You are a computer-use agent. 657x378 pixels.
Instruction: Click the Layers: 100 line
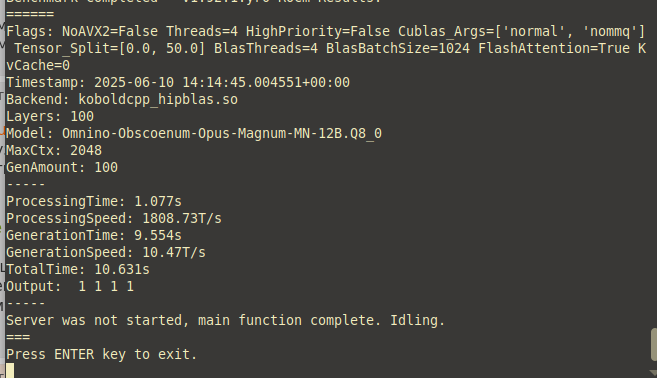[x=50, y=117]
